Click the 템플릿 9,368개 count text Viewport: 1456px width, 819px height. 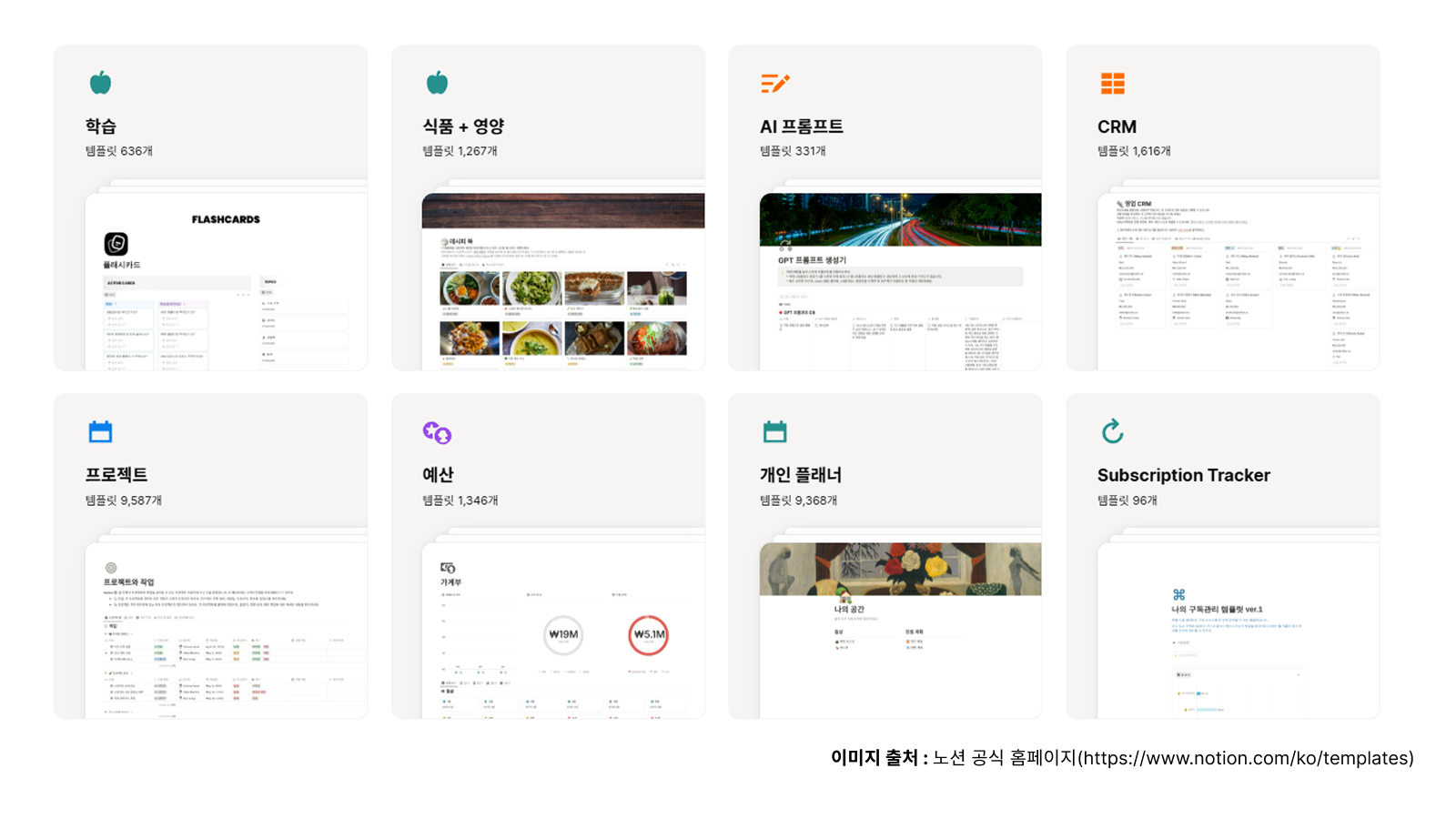(x=799, y=500)
